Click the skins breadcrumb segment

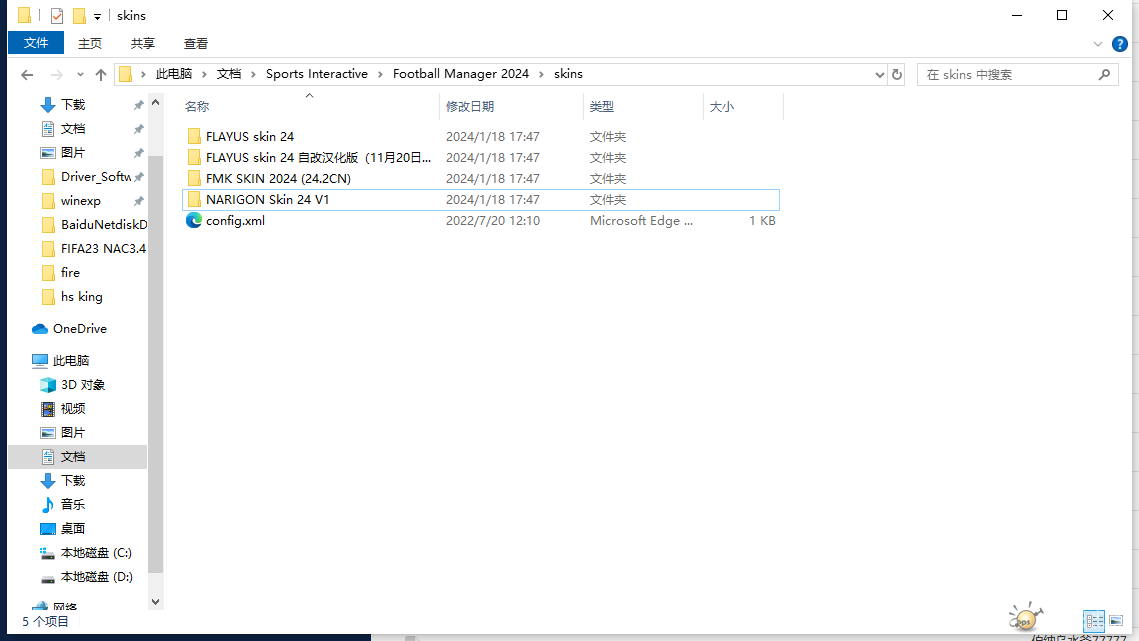[568, 73]
